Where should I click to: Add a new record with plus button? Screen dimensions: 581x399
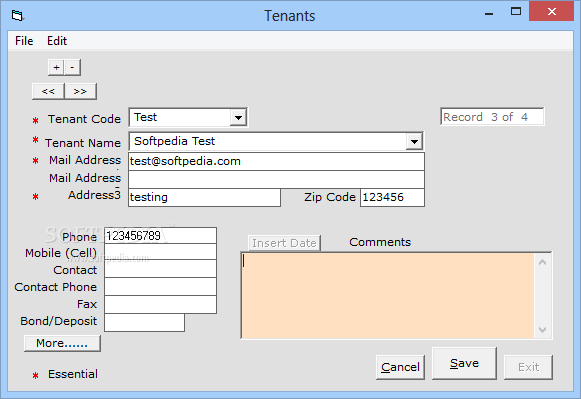(56, 67)
